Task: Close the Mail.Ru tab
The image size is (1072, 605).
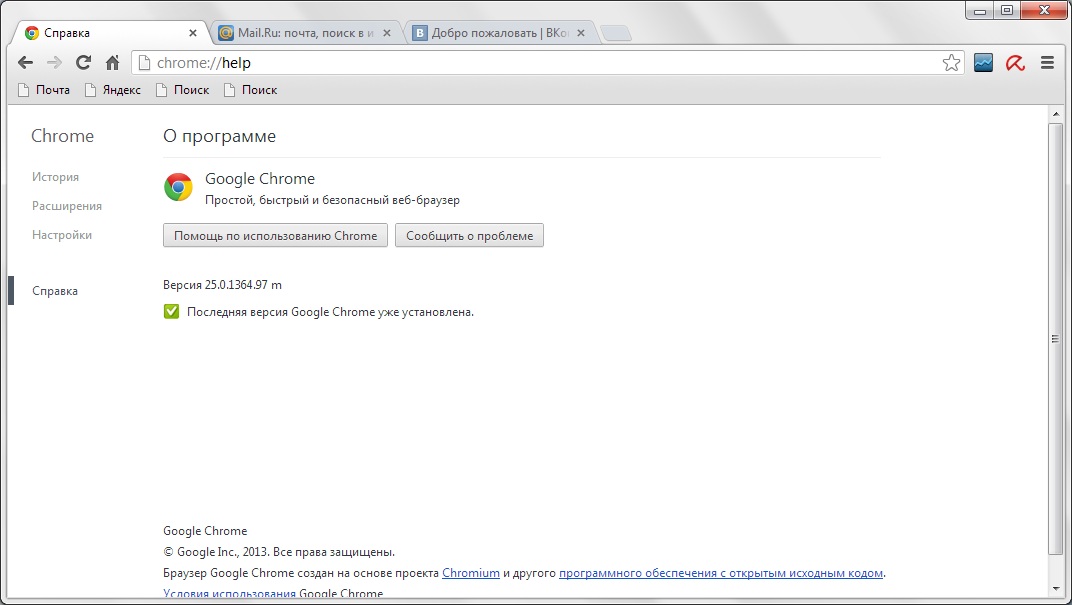Action: (x=387, y=33)
